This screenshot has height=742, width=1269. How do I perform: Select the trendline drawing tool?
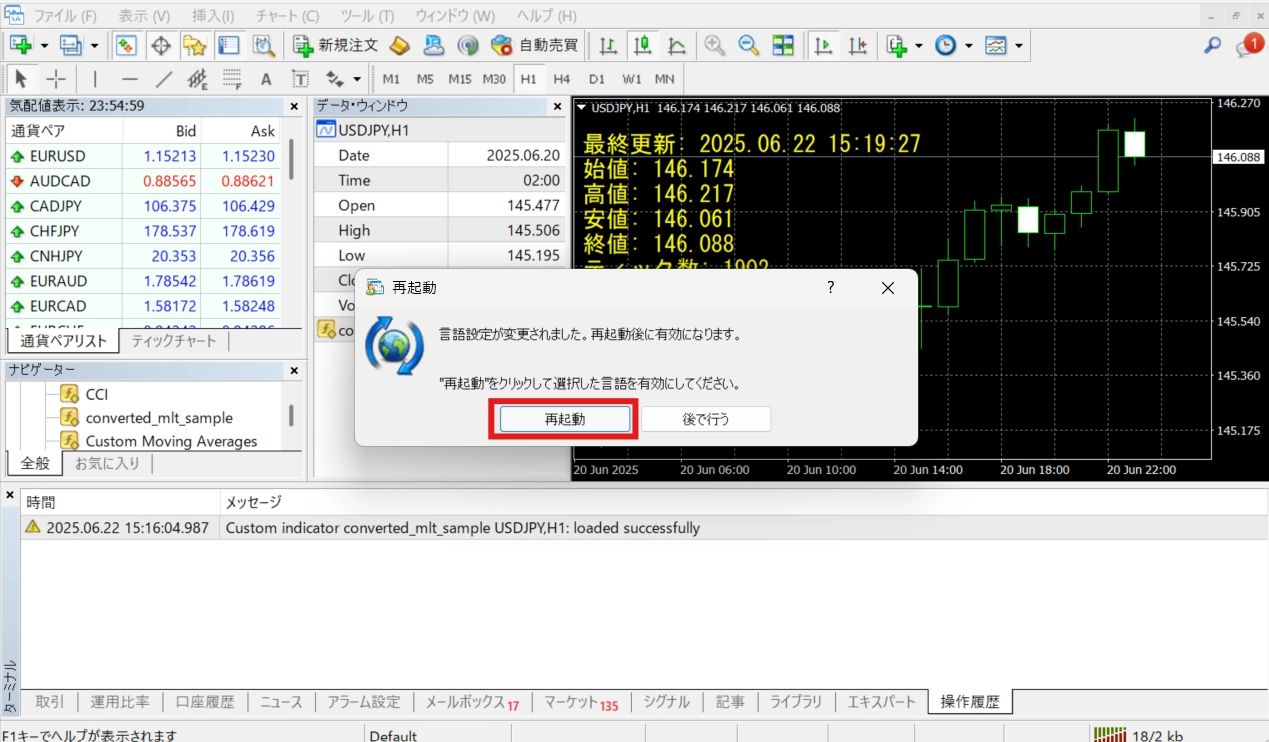click(x=164, y=79)
